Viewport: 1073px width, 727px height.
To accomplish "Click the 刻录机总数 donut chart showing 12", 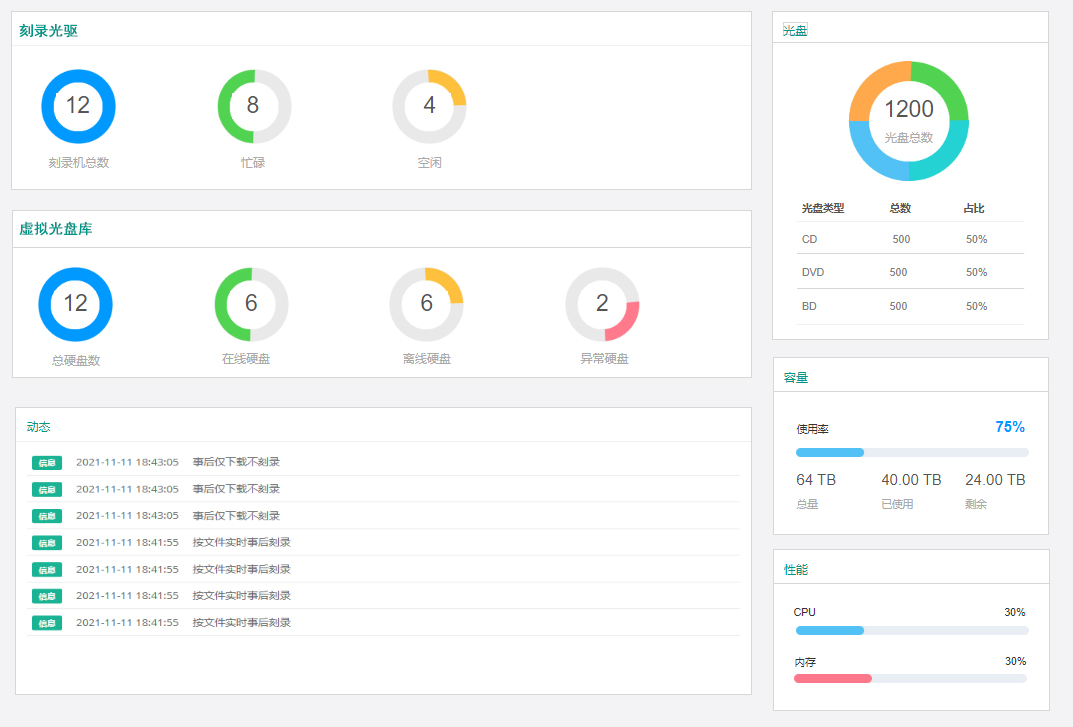I will click(78, 106).
